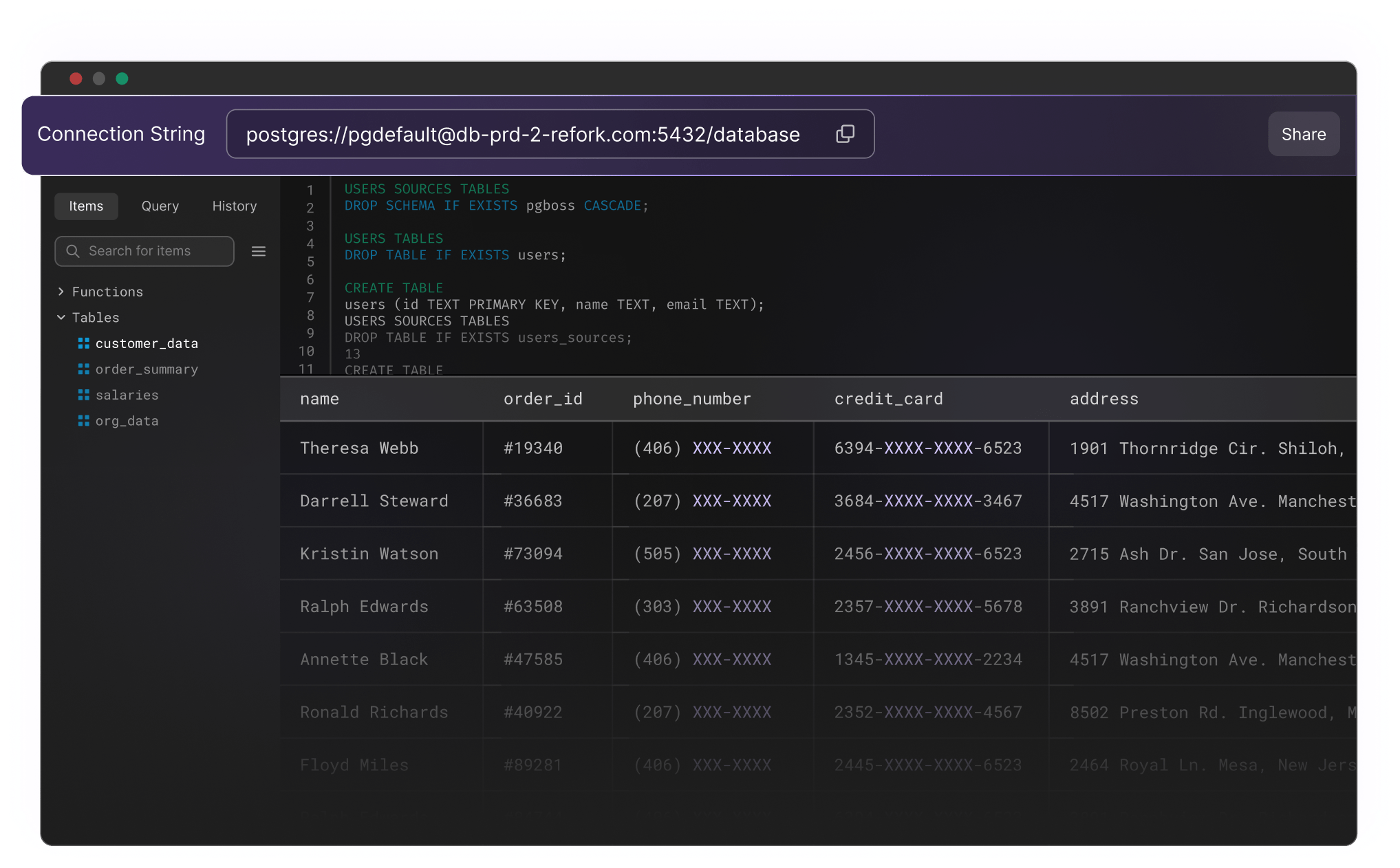Click the salaries table grid icon

pyautogui.click(x=84, y=395)
